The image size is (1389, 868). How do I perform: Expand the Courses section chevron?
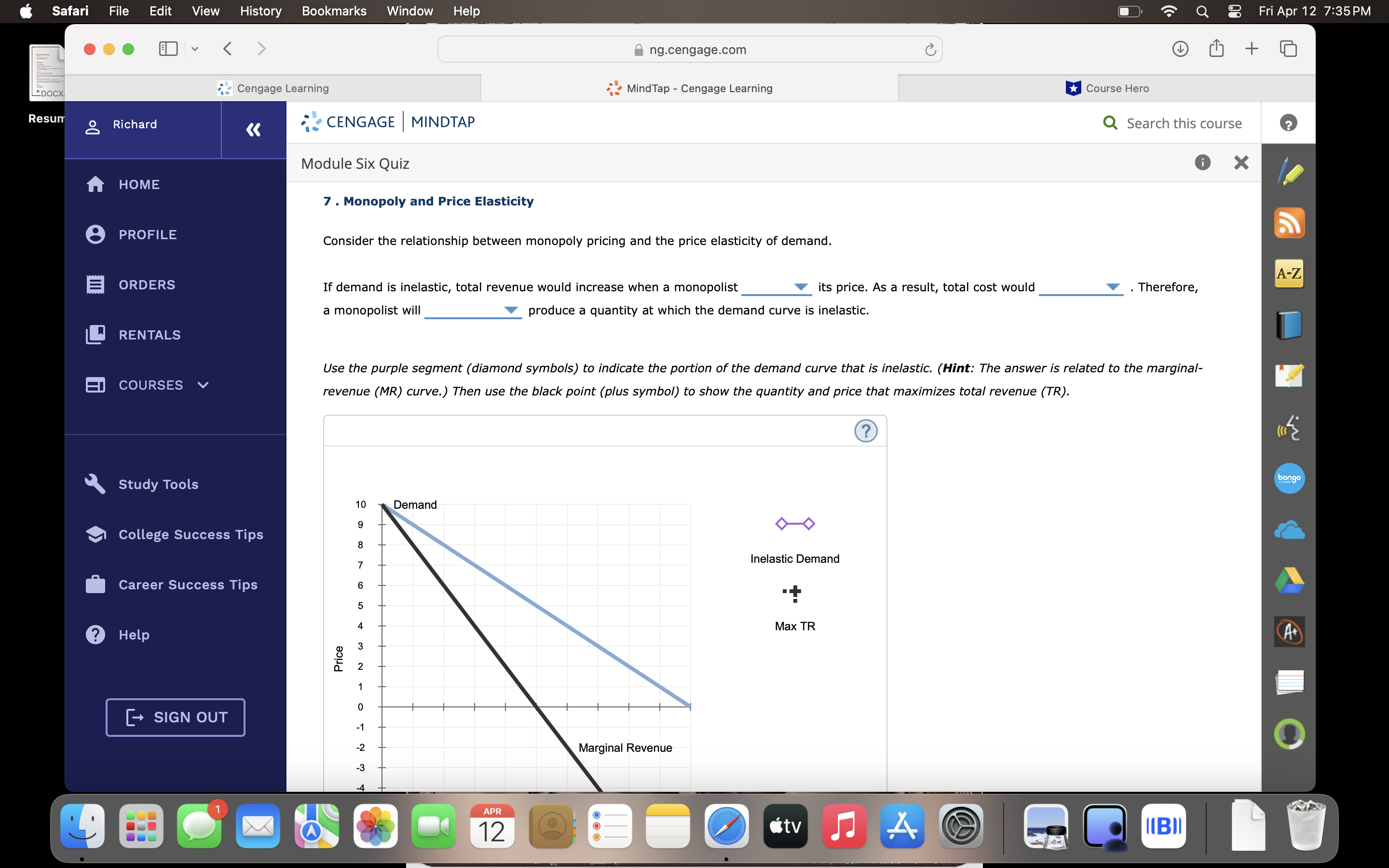pyautogui.click(x=203, y=385)
